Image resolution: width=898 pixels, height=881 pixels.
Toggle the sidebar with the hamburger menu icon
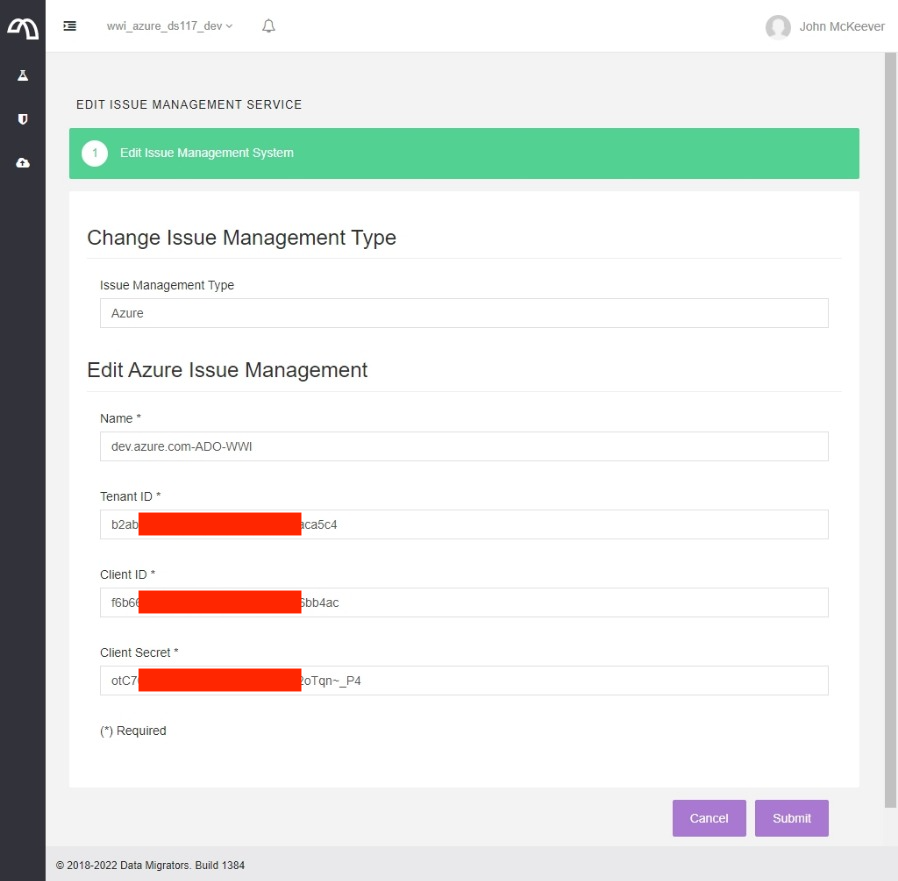click(70, 26)
